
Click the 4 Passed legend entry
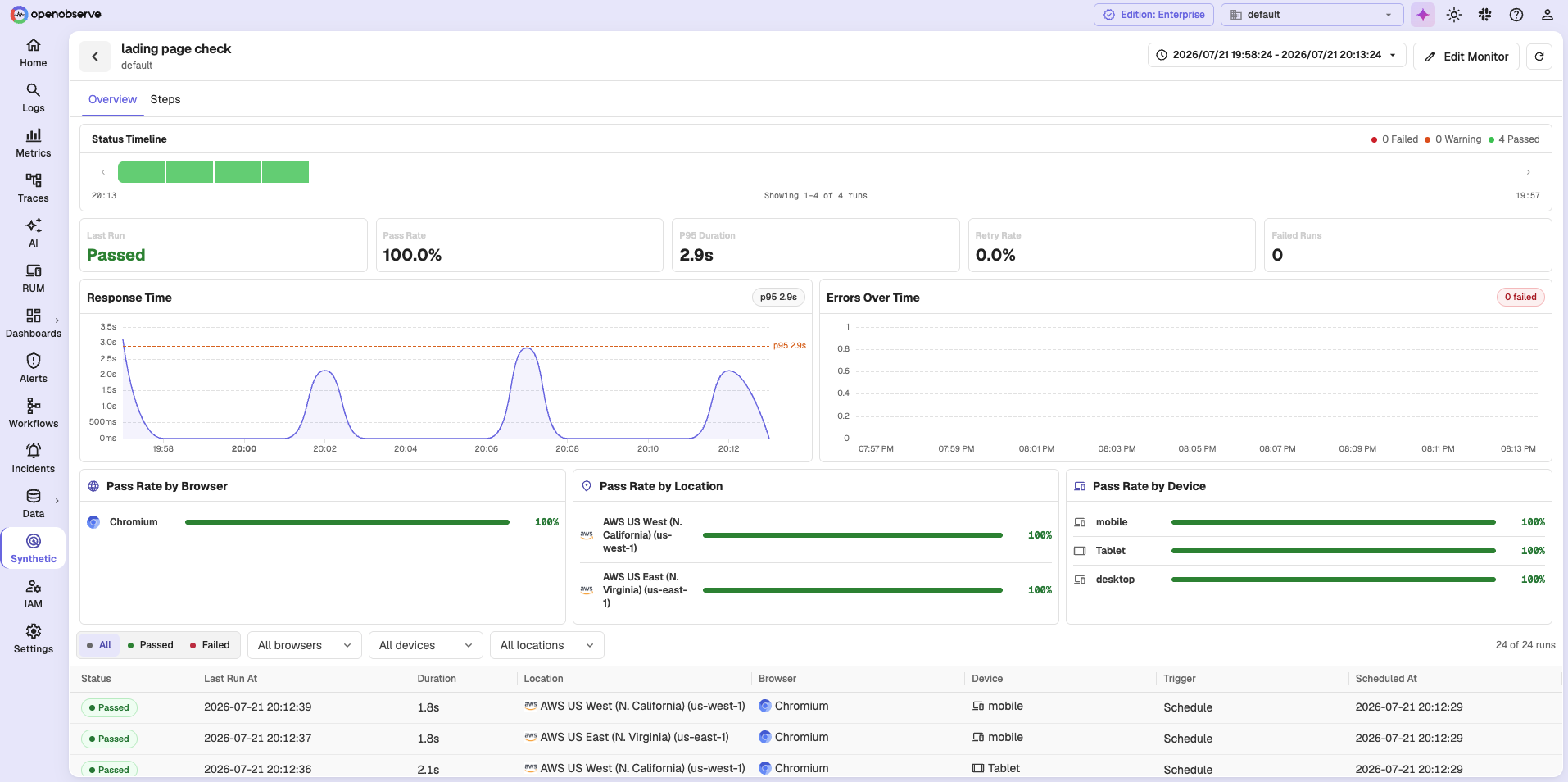[1514, 139]
